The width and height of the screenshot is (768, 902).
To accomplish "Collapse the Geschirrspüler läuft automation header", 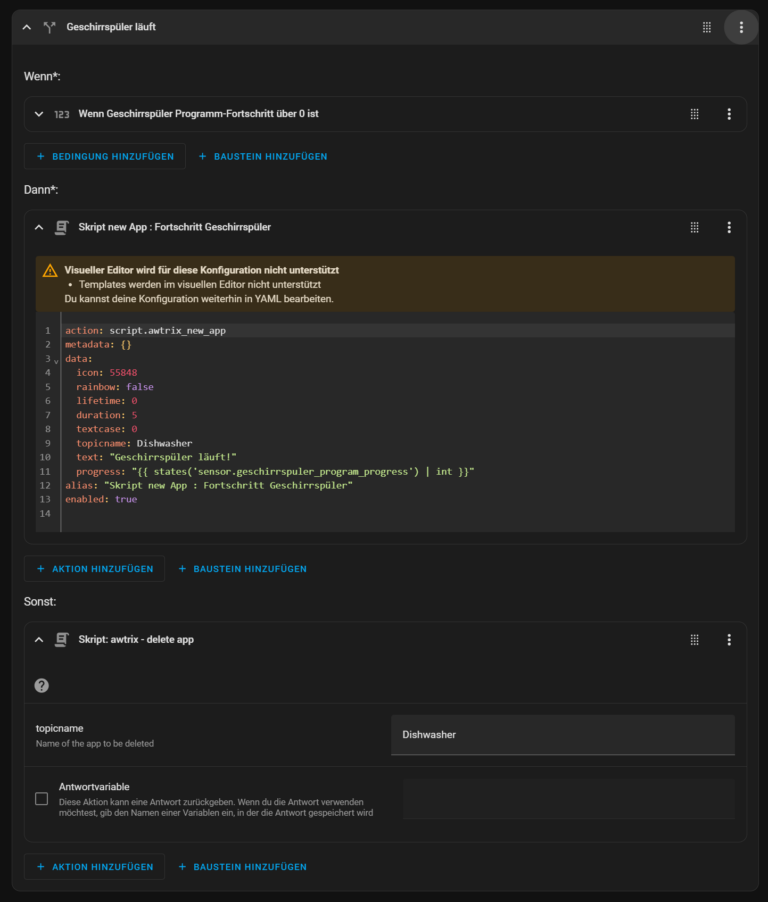I will pyautogui.click(x=26, y=27).
